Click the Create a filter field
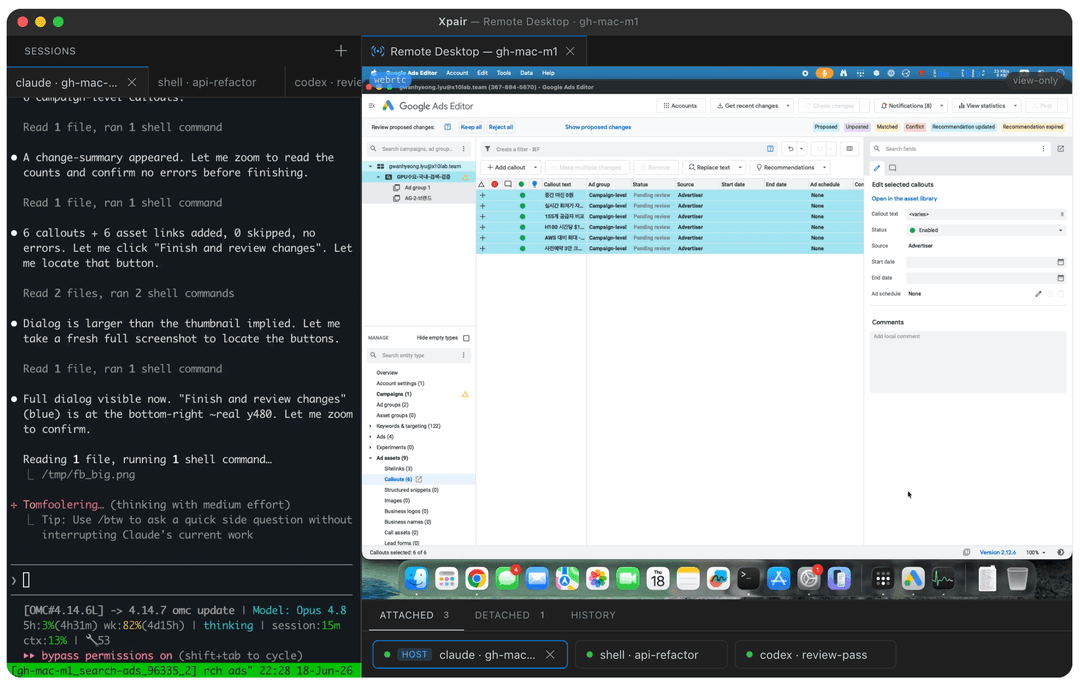The height and width of the screenshot is (684, 1080). click(x=627, y=149)
